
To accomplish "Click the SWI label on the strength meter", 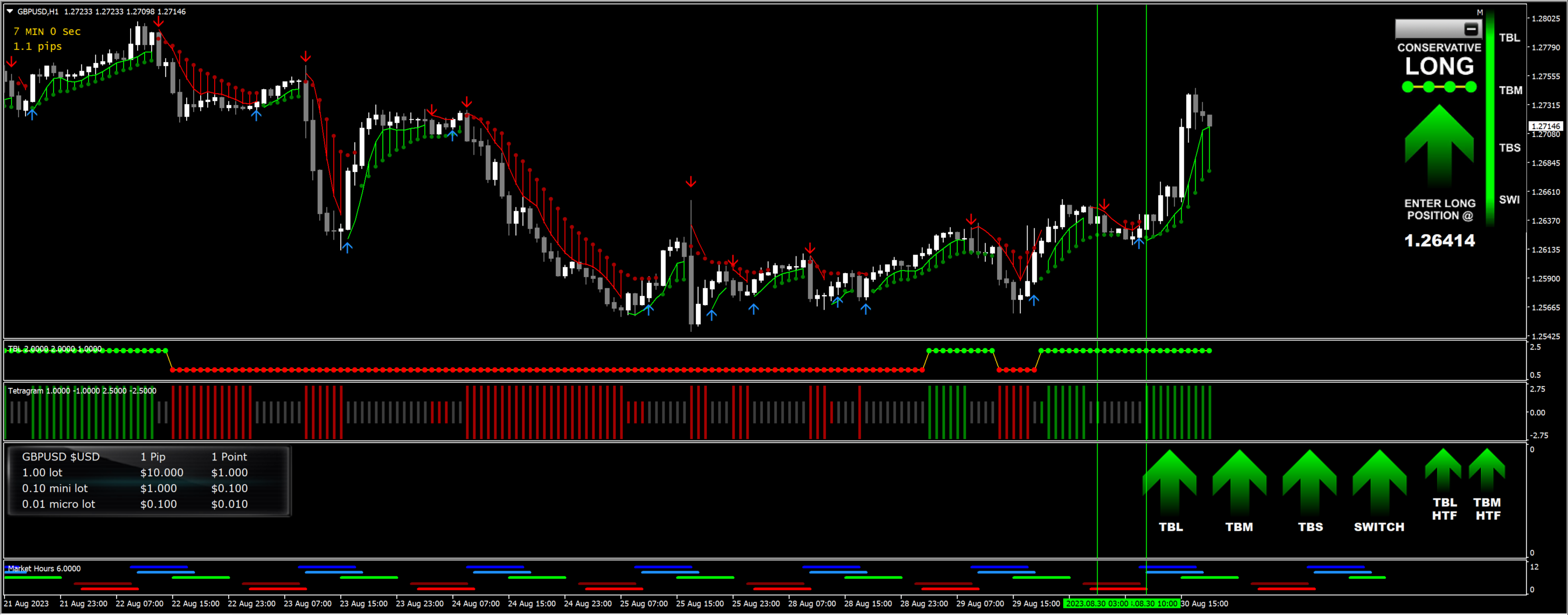I will [1509, 200].
